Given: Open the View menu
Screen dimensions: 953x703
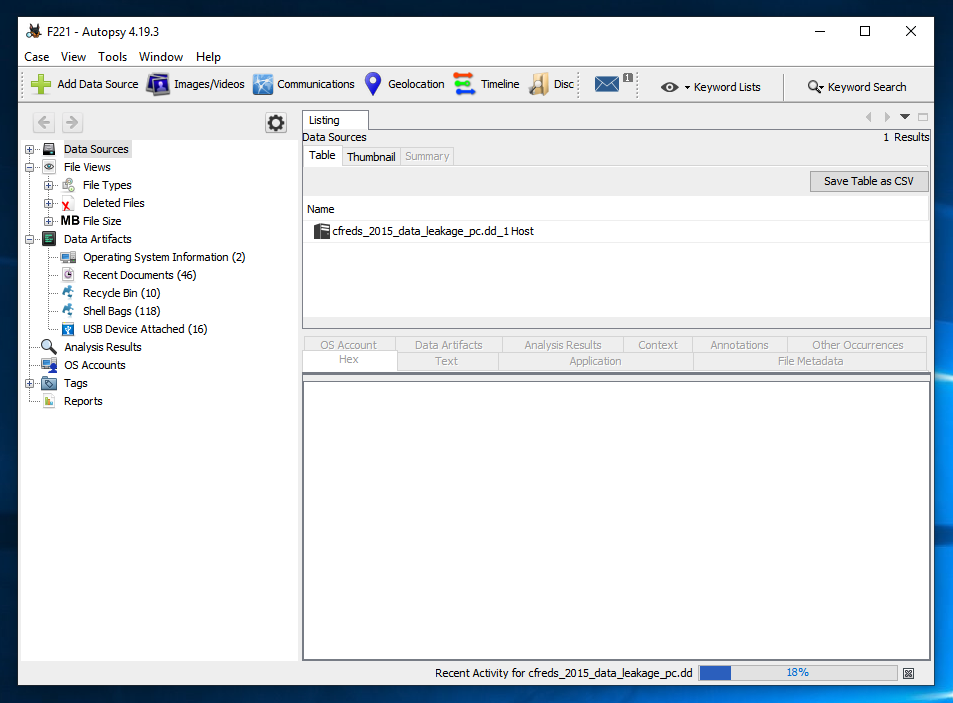Looking at the screenshot, I should pos(73,57).
